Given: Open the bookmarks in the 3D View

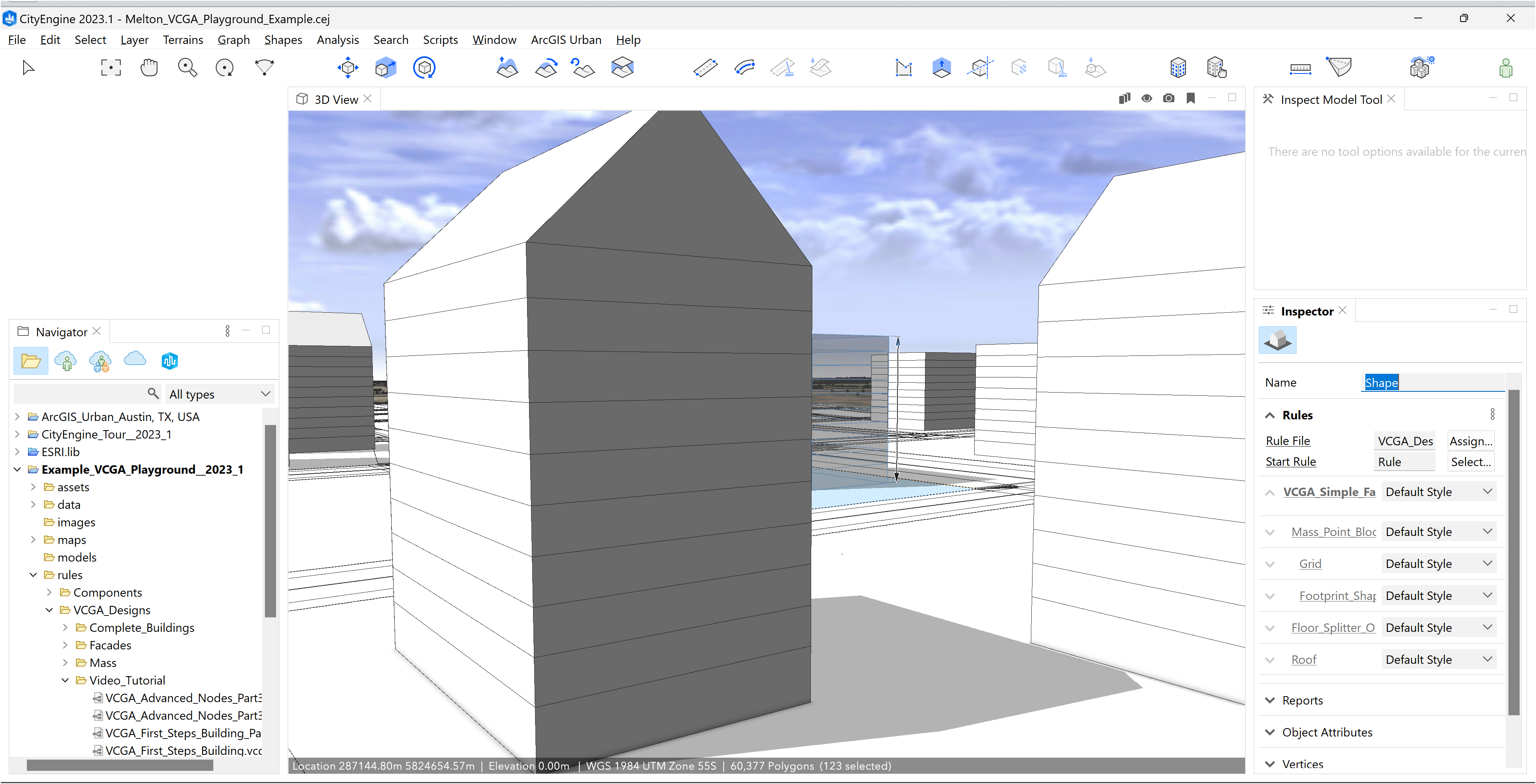Looking at the screenshot, I should [x=1191, y=98].
